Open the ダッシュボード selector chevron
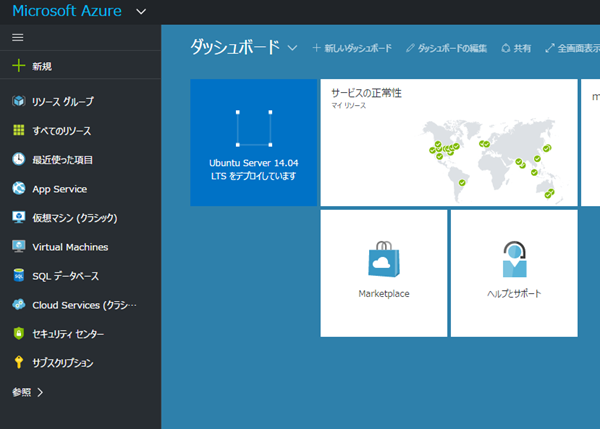Image resolution: width=600 pixels, height=429 pixels. click(292, 48)
